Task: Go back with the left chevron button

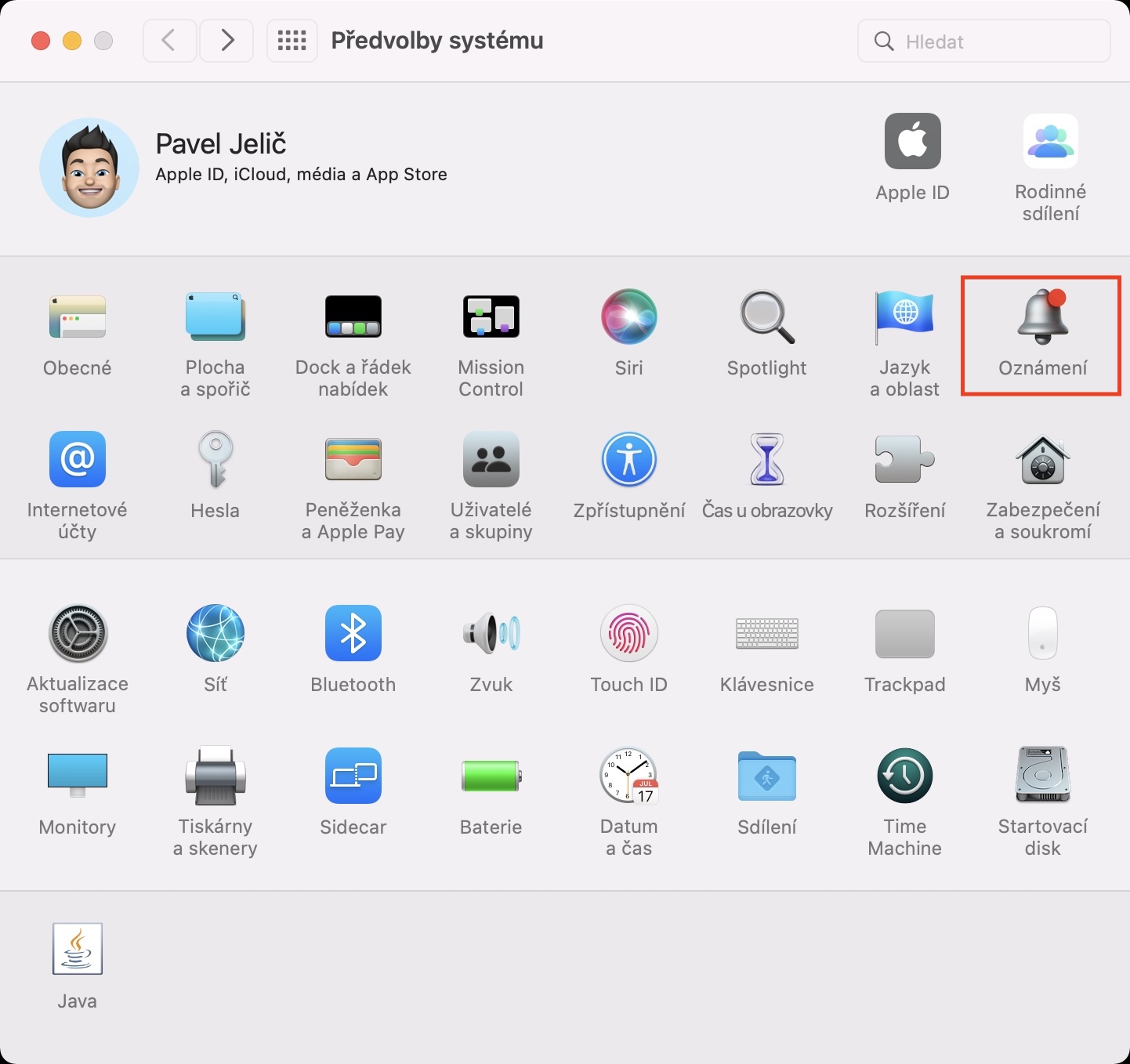Action: click(x=169, y=41)
